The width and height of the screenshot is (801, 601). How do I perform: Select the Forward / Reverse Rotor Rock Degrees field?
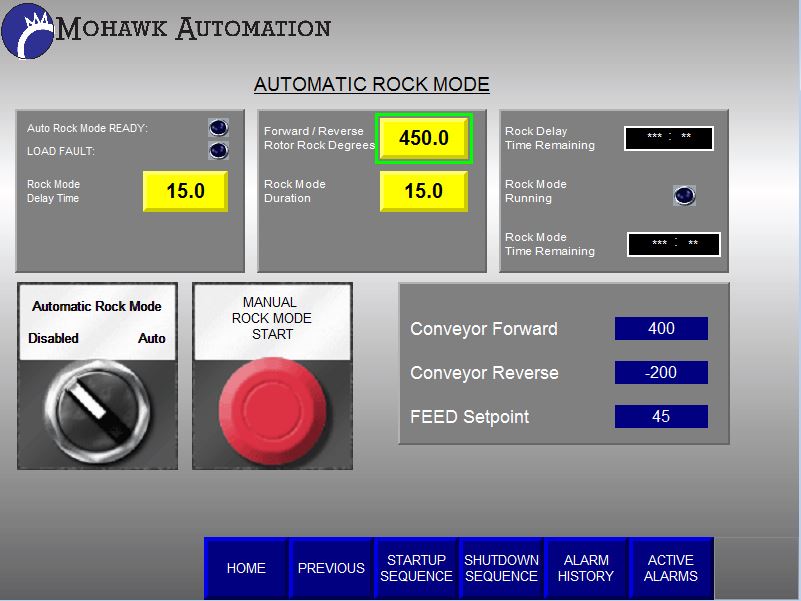point(424,138)
